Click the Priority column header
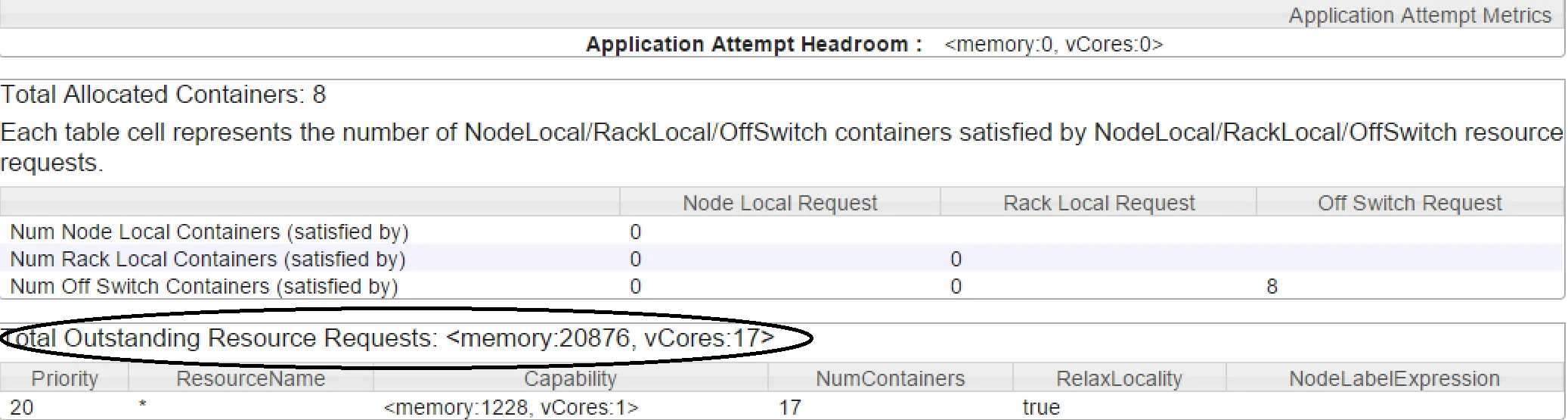The image size is (1568, 420). click(64, 378)
